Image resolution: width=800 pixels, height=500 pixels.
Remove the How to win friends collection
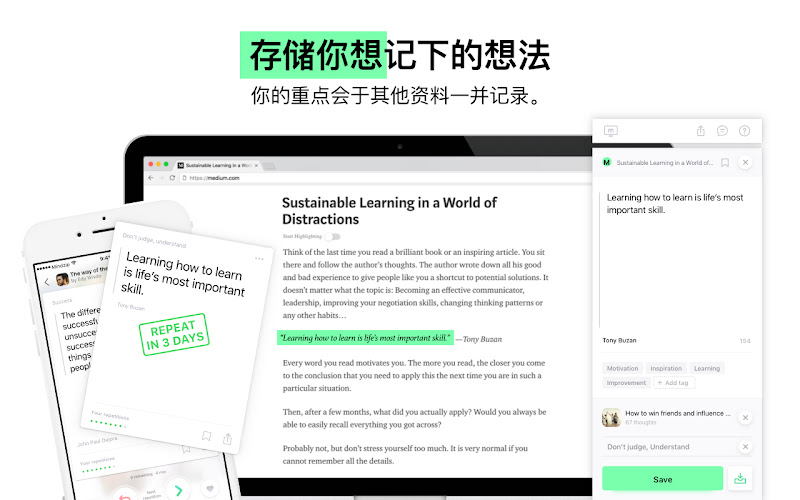pyautogui.click(x=745, y=417)
